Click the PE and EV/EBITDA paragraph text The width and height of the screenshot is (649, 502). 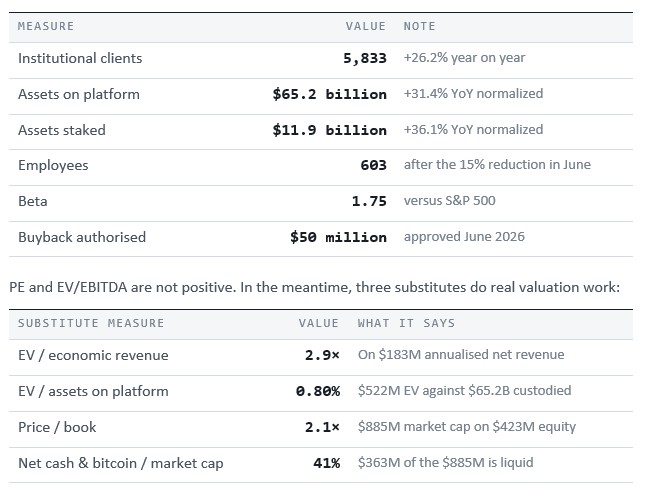coord(315,288)
